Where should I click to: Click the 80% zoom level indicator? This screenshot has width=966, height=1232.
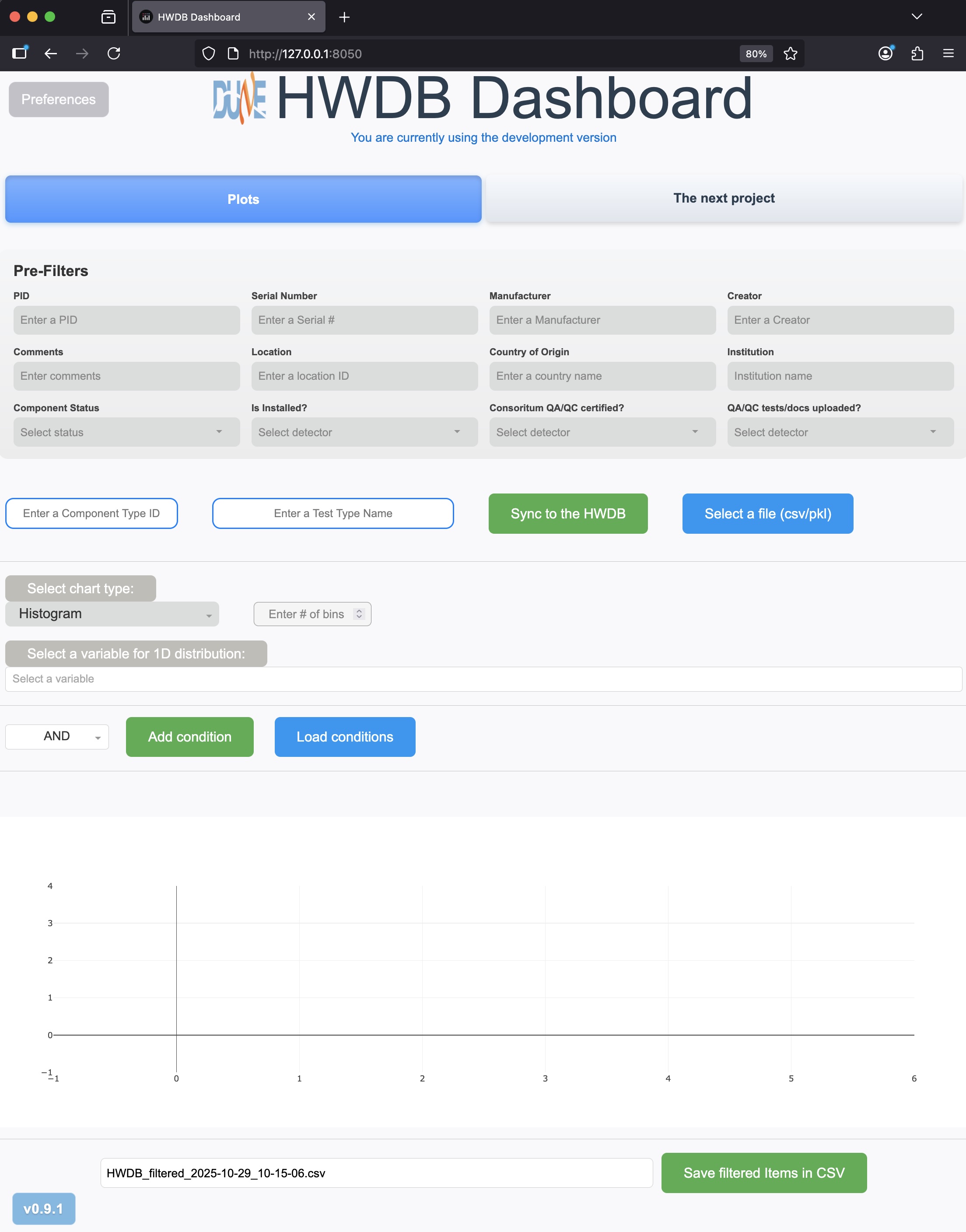click(x=756, y=54)
